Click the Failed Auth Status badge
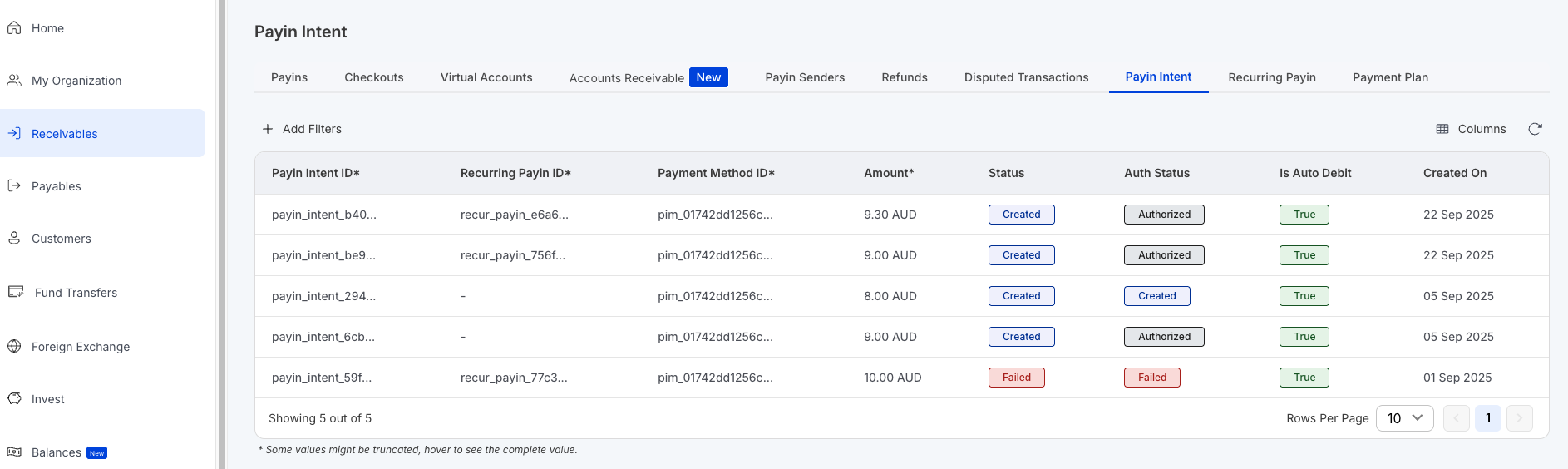The width and height of the screenshot is (1568, 469). point(1152,378)
